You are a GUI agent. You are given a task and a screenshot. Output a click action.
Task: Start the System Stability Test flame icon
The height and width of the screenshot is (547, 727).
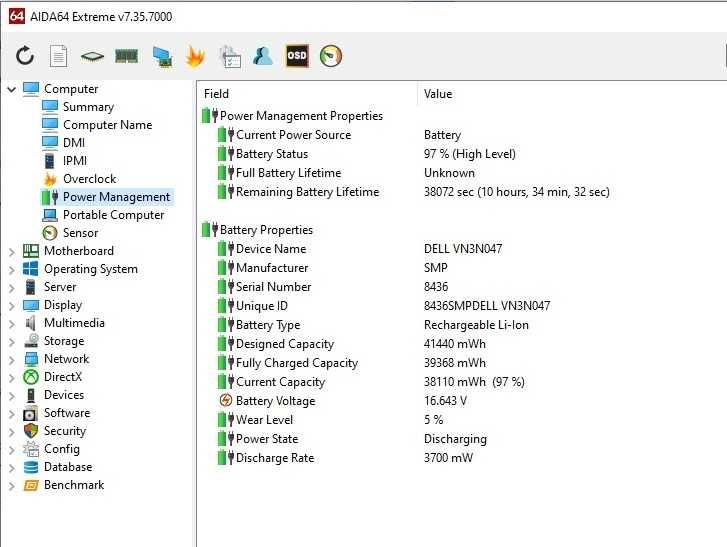point(195,57)
